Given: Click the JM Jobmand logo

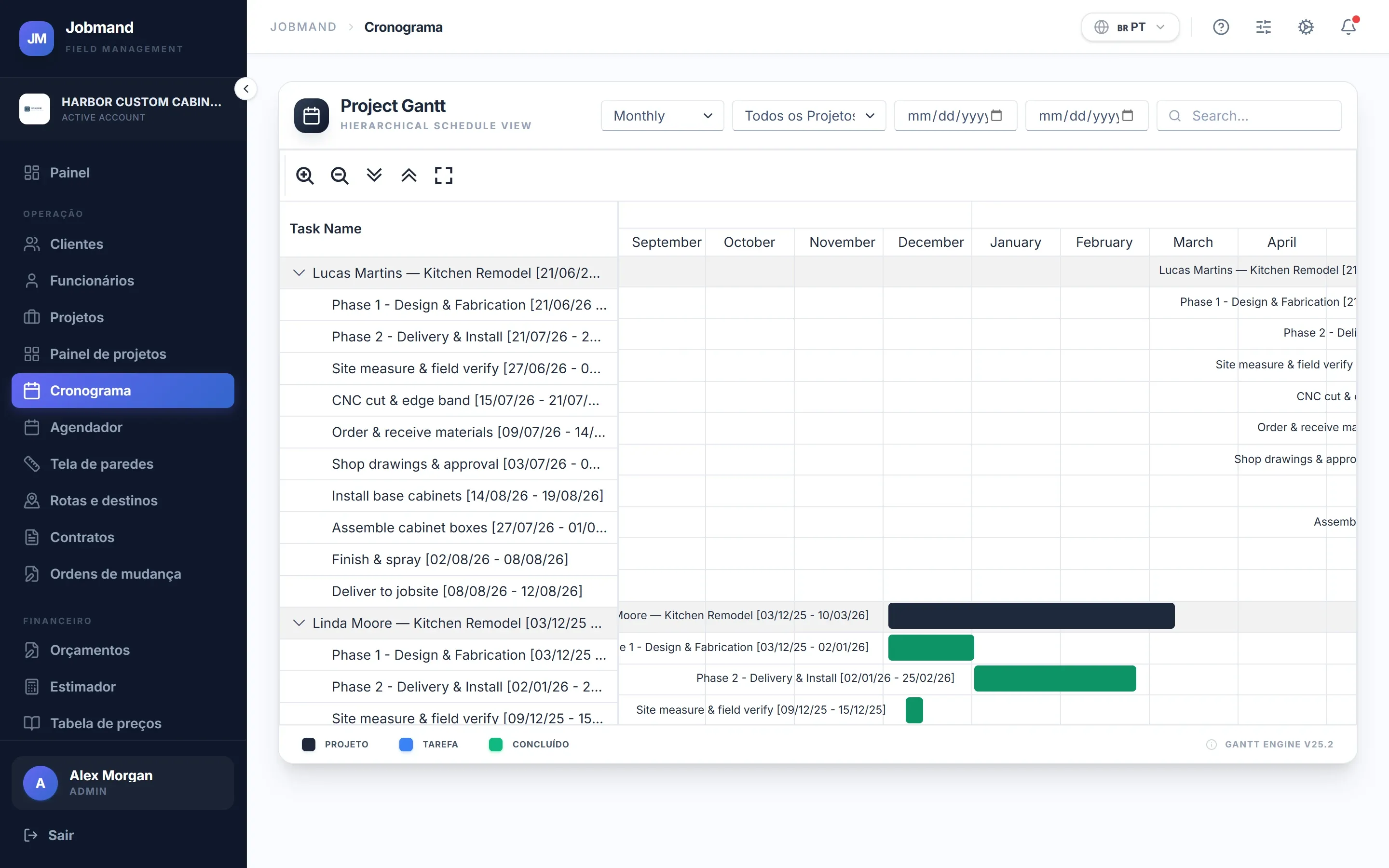Looking at the screenshot, I should point(37,38).
